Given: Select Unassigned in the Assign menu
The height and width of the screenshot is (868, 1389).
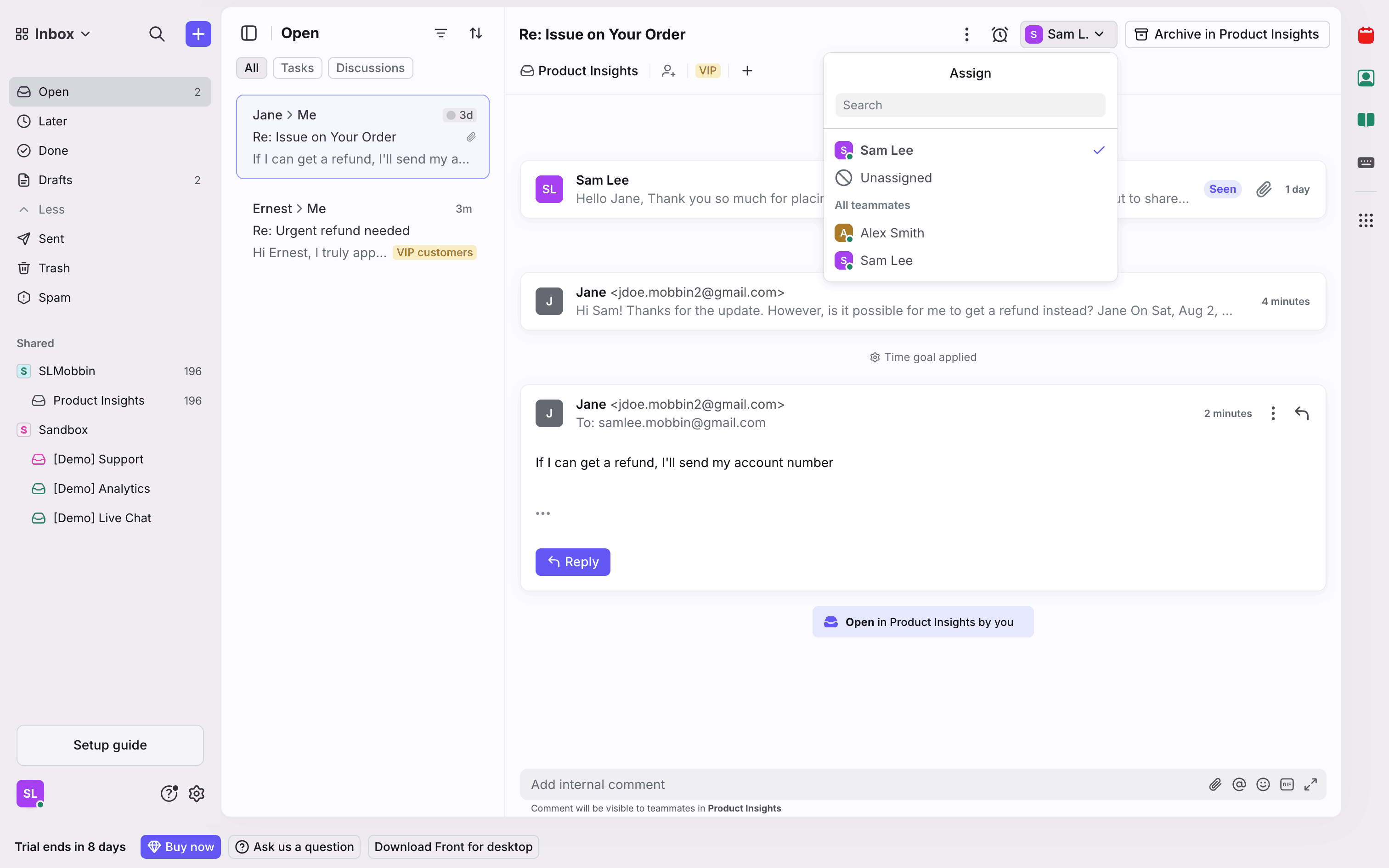Looking at the screenshot, I should [895, 178].
